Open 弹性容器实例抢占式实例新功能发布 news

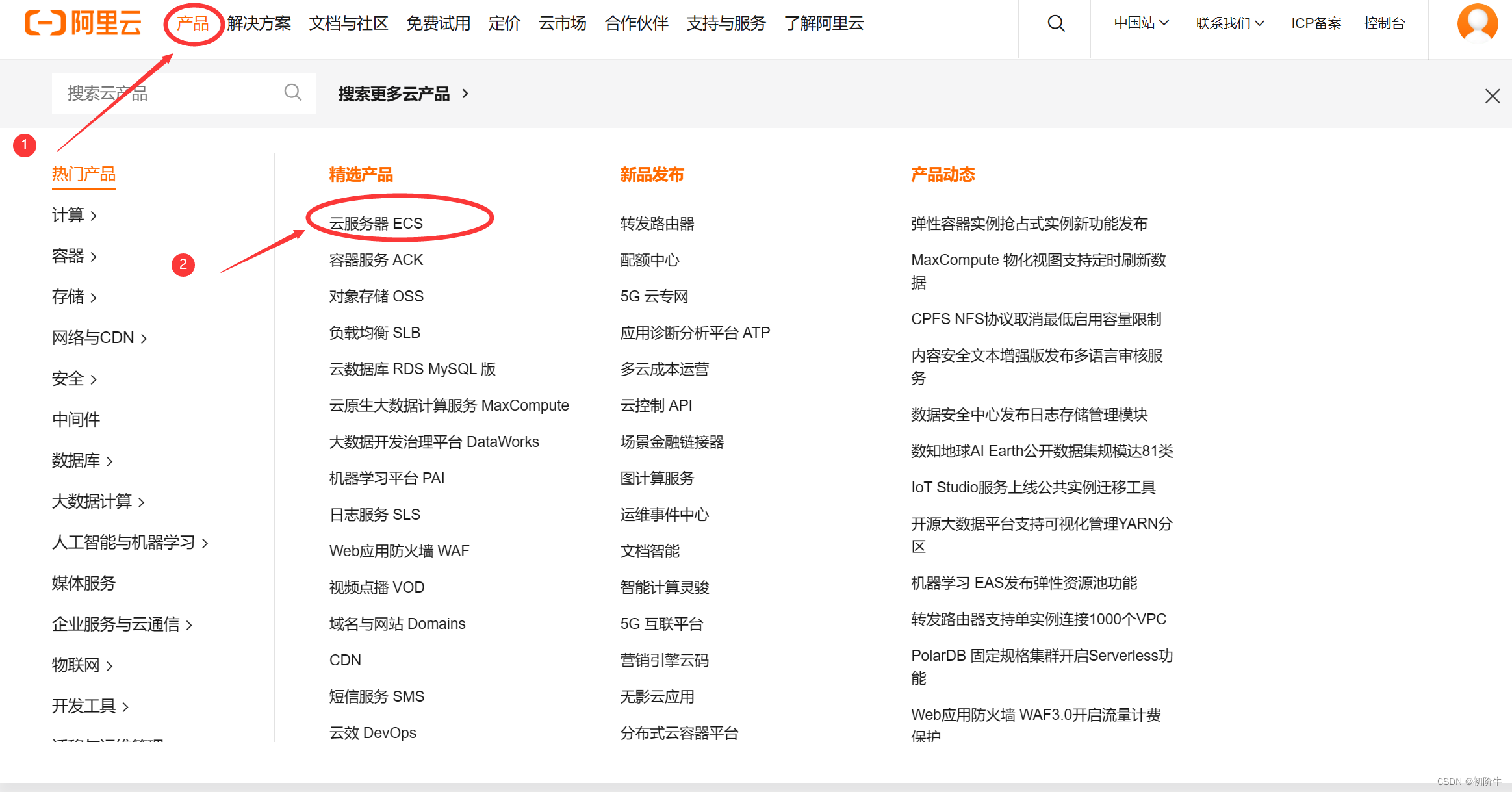[x=1029, y=224]
